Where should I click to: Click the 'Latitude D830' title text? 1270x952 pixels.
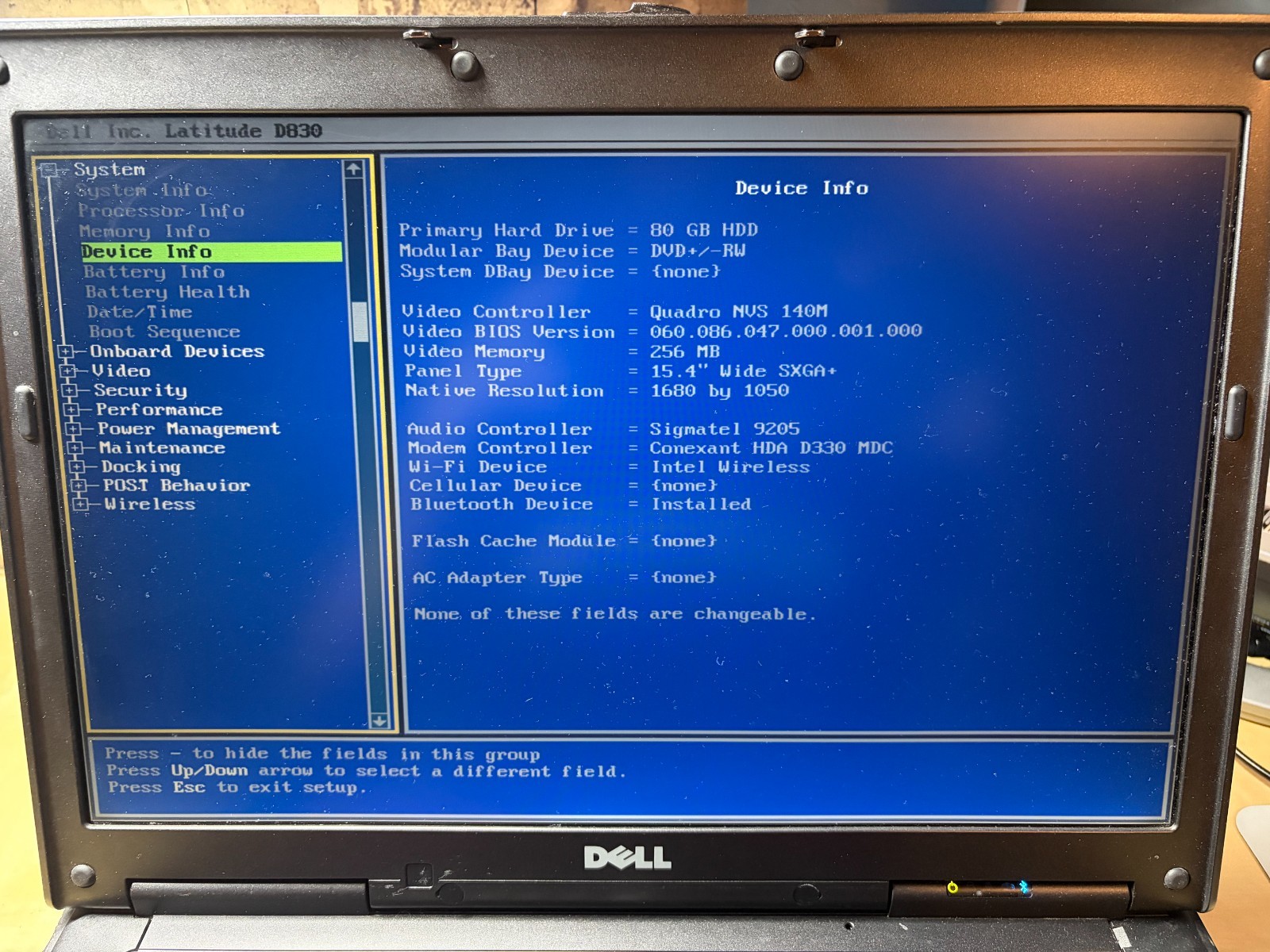tap(243, 131)
